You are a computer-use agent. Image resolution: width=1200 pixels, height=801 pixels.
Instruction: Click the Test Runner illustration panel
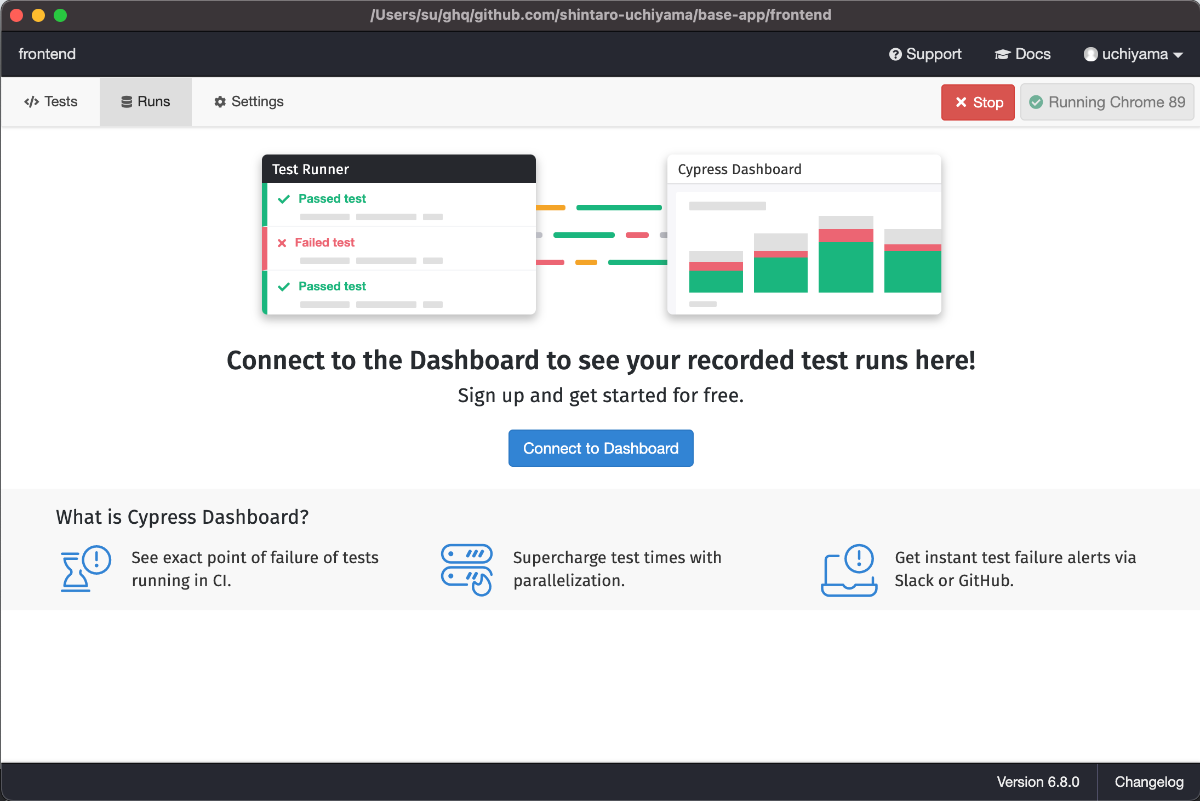pyautogui.click(x=399, y=235)
